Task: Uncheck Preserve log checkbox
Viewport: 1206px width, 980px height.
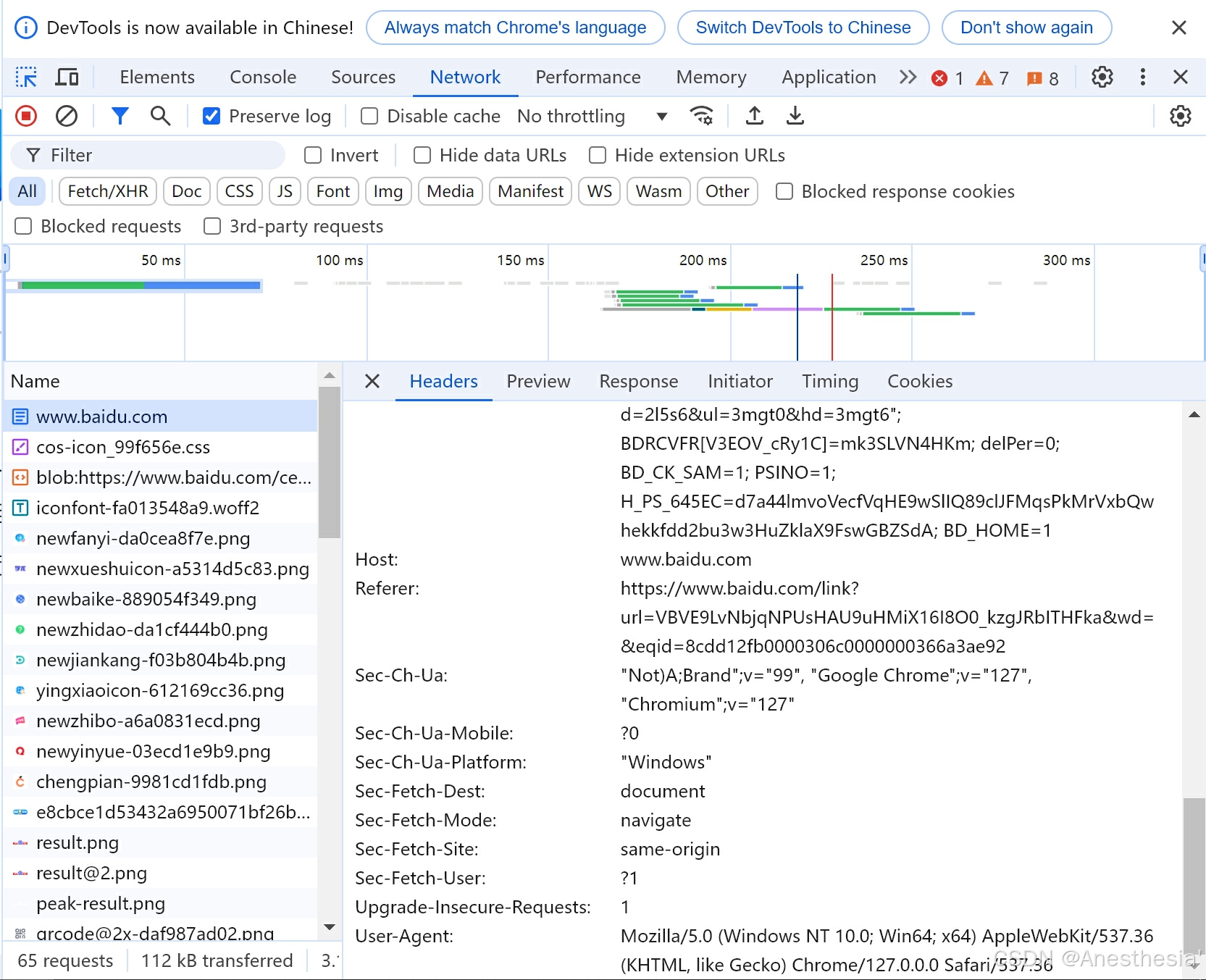Action: [x=212, y=116]
